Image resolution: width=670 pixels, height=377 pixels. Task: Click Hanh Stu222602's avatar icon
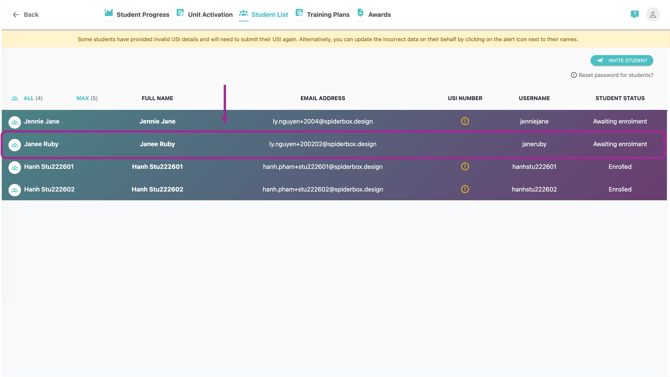[x=15, y=190]
